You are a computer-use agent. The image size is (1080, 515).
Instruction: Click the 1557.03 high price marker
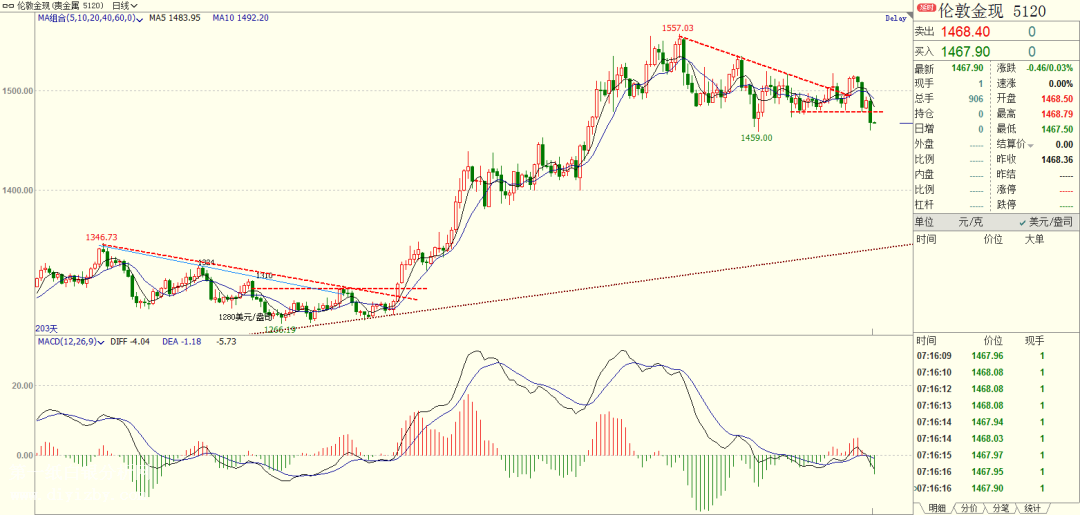coord(677,29)
